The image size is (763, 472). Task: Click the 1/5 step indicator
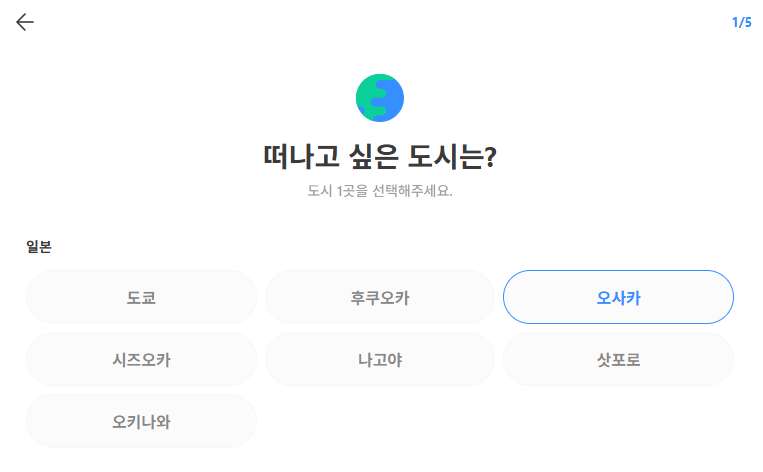[x=742, y=22]
